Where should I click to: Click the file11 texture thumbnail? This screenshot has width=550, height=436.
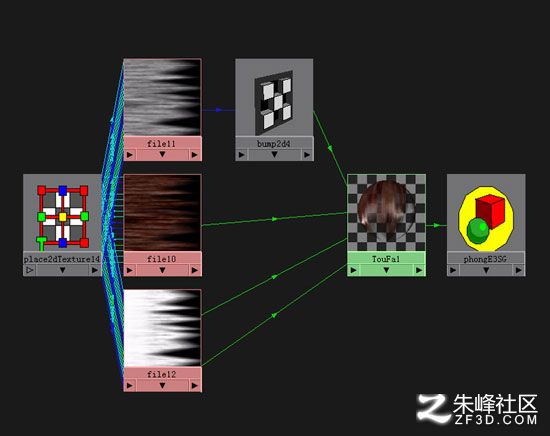[x=162, y=97]
